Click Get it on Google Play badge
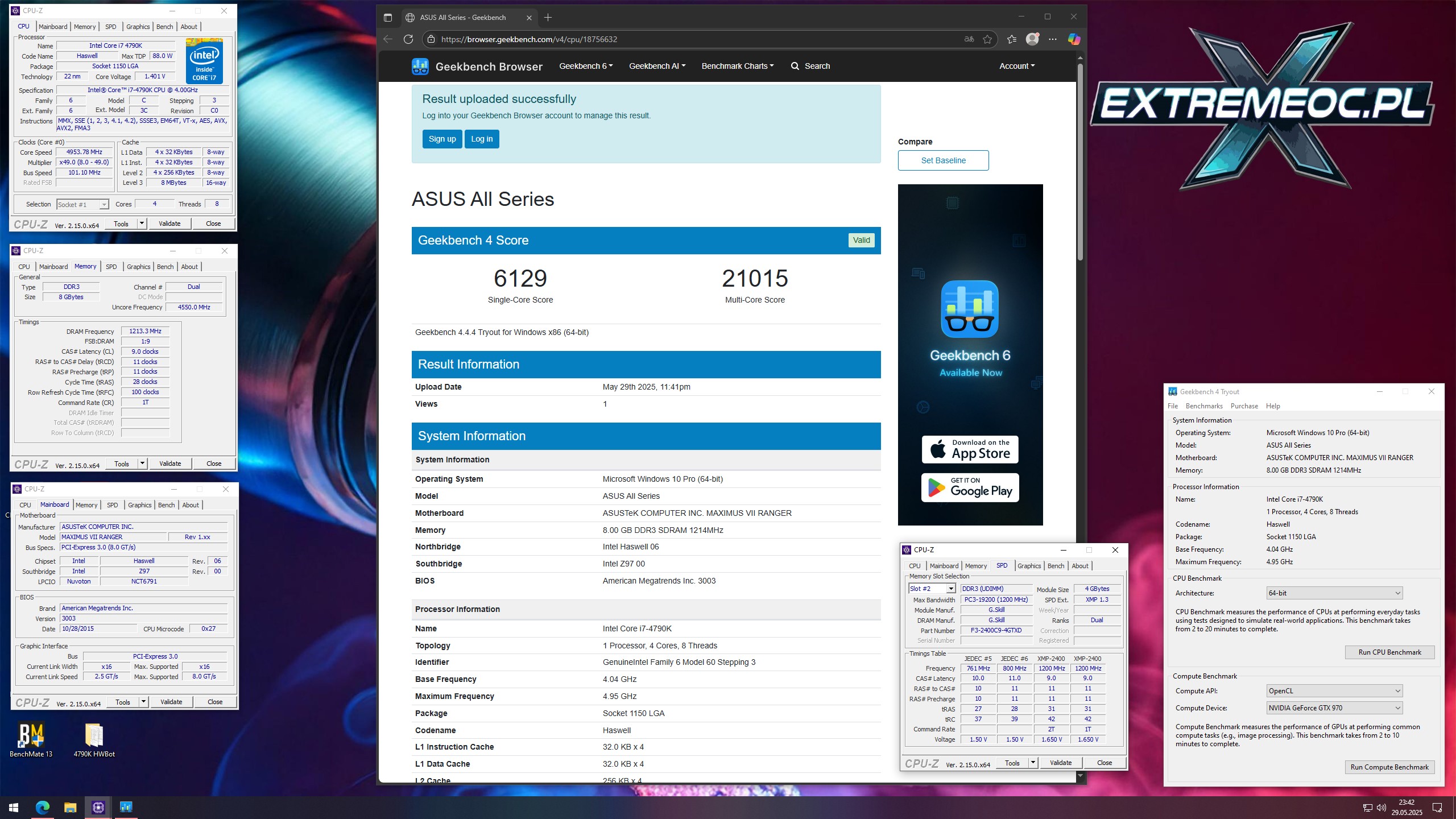Image resolution: width=1456 pixels, height=819 pixels. (x=970, y=488)
